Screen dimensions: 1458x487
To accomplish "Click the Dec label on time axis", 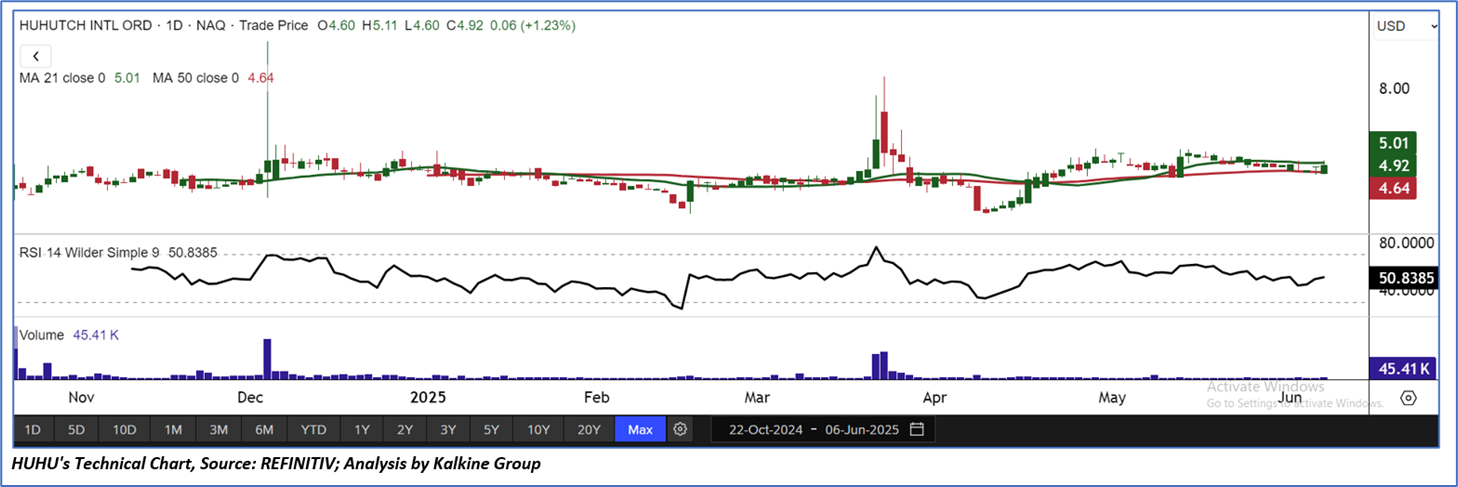I will 249,398.
